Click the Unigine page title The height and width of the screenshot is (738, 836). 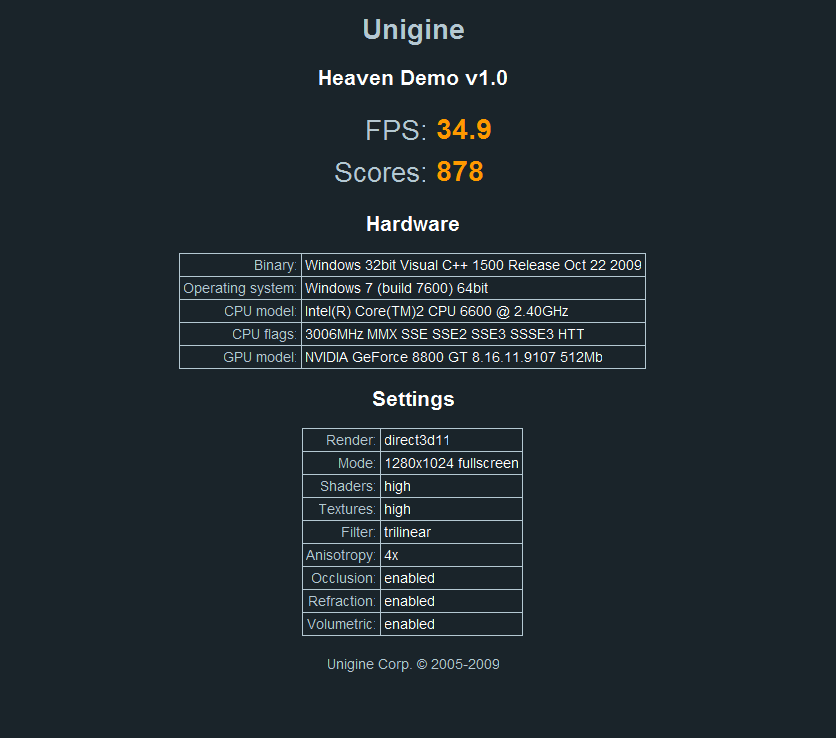coord(413,30)
